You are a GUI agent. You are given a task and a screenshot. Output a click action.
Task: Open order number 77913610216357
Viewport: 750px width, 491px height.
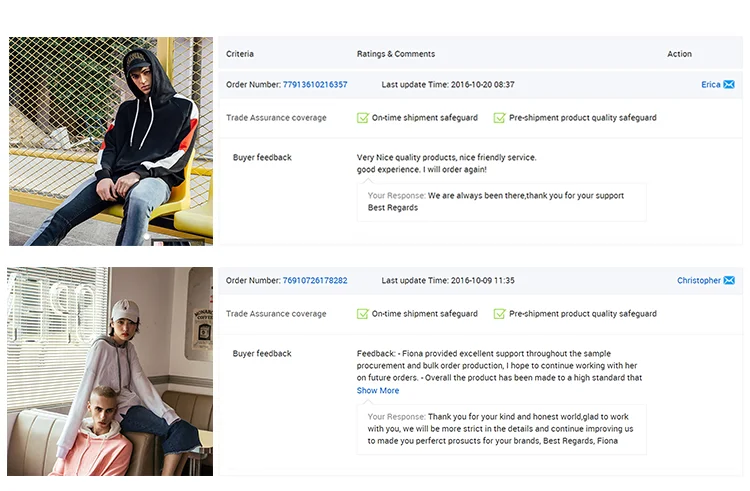coord(315,85)
